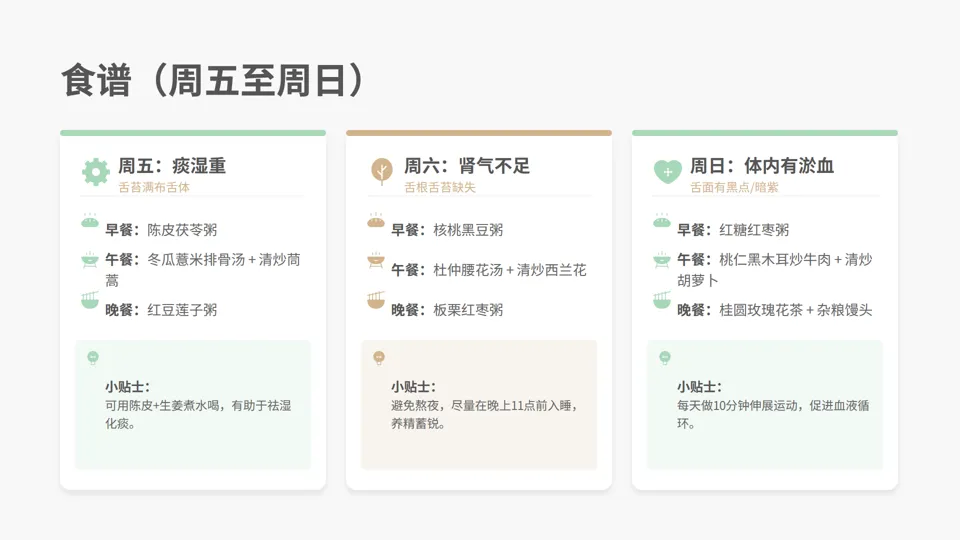The image size is (960, 540).
Task: Click the heart icon beside 周日
Action: tap(668, 172)
